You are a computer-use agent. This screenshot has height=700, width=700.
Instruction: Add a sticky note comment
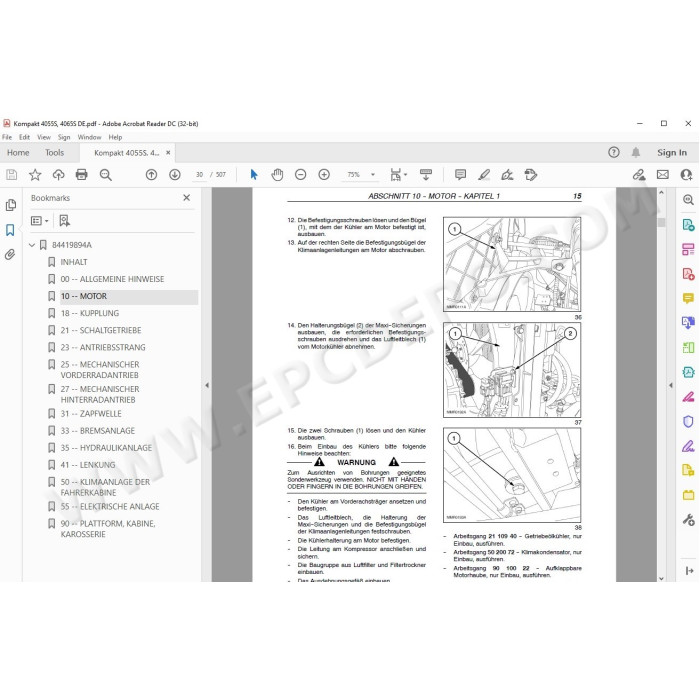pyautogui.click(x=460, y=175)
